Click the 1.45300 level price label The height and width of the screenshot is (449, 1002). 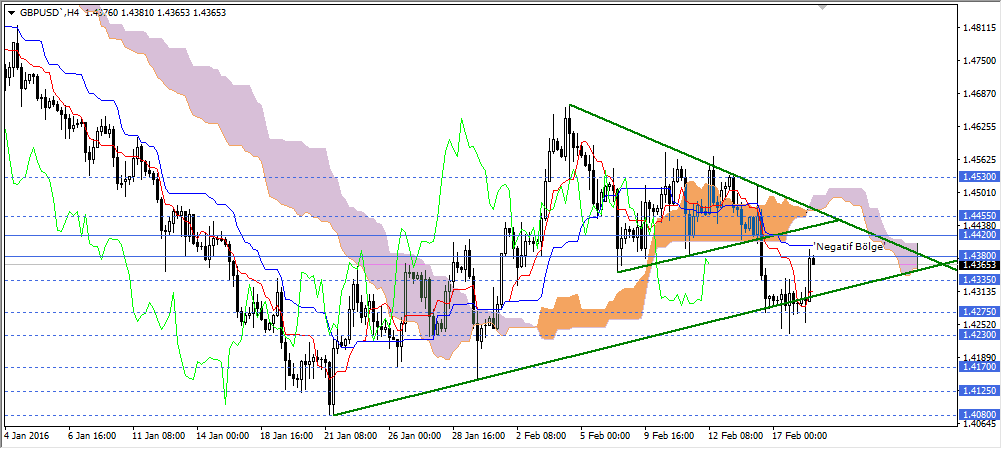pos(978,176)
